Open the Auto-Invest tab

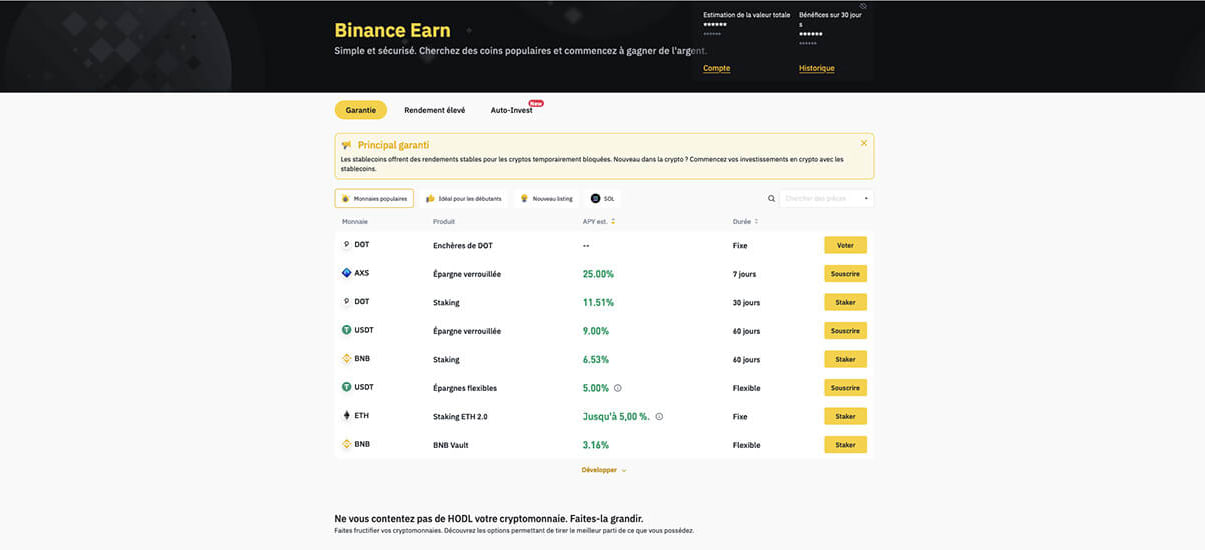pos(511,110)
